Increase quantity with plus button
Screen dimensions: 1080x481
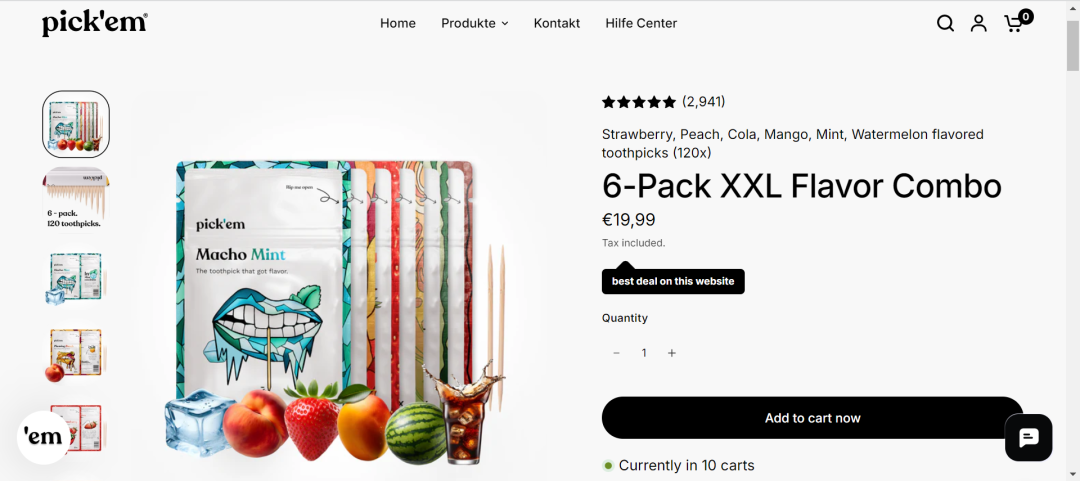pyautogui.click(x=672, y=353)
